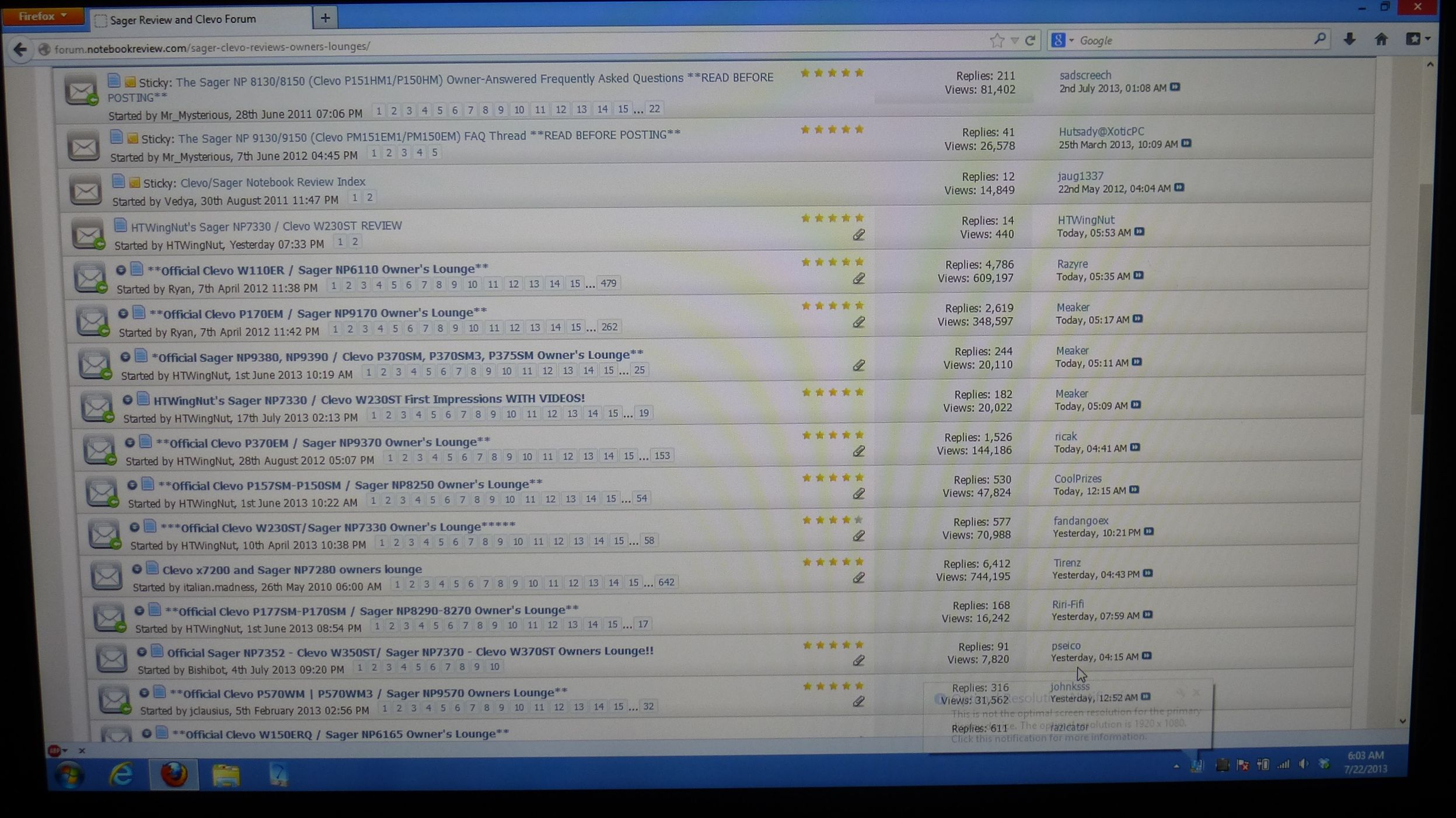
Task: Bookmark page with the star icon
Action: point(997,40)
